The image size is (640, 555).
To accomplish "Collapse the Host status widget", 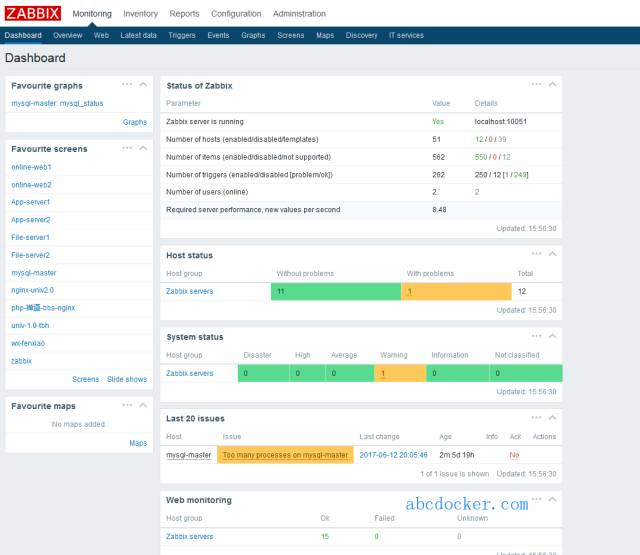I will [552, 254].
